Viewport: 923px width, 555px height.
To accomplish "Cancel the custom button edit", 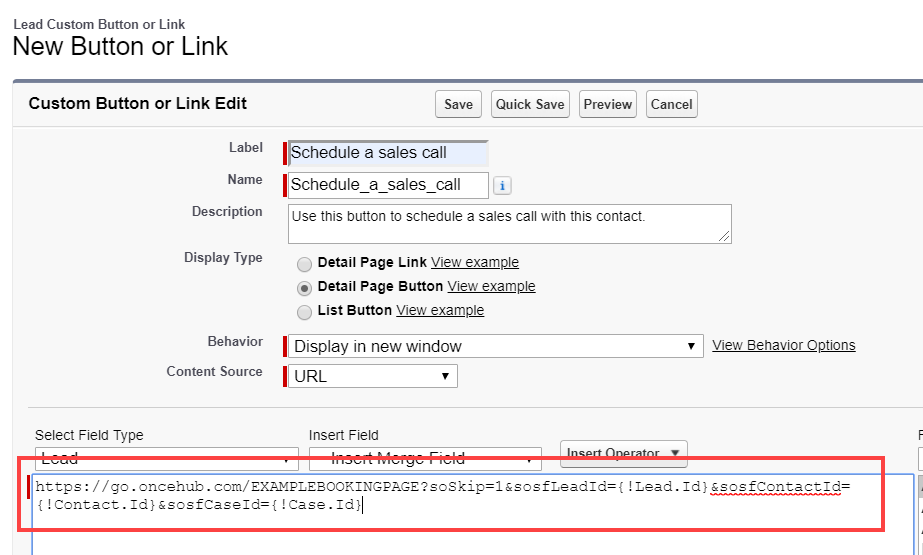I will point(671,104).
